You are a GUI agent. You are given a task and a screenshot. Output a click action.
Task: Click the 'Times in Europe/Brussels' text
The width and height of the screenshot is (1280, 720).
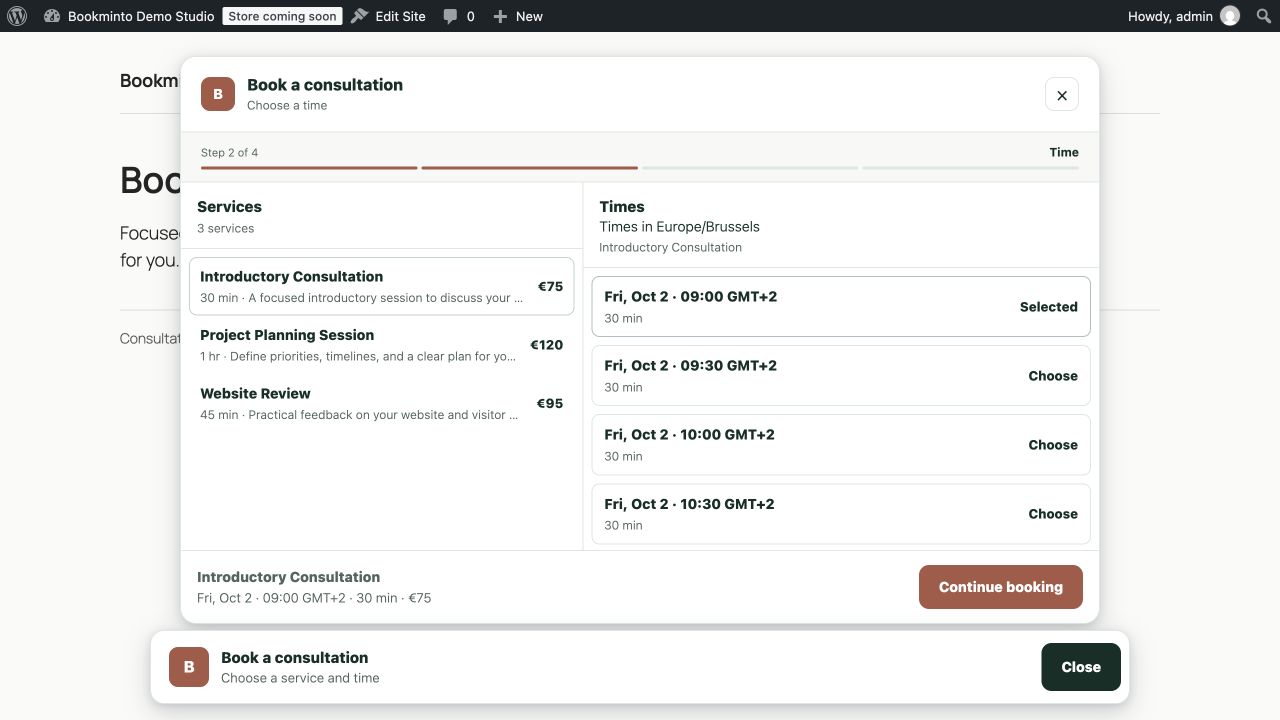pos(680,227)
